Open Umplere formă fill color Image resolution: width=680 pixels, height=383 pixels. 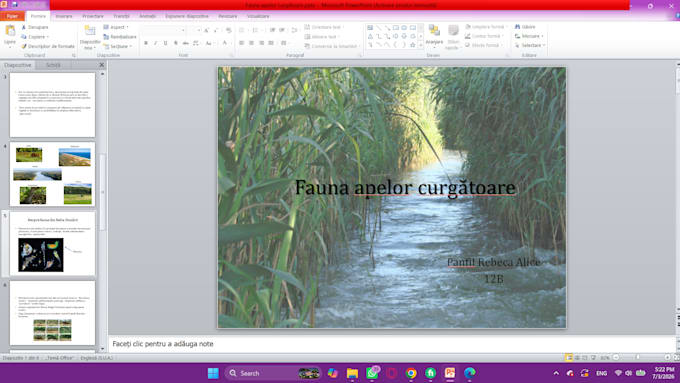point(486,27)
